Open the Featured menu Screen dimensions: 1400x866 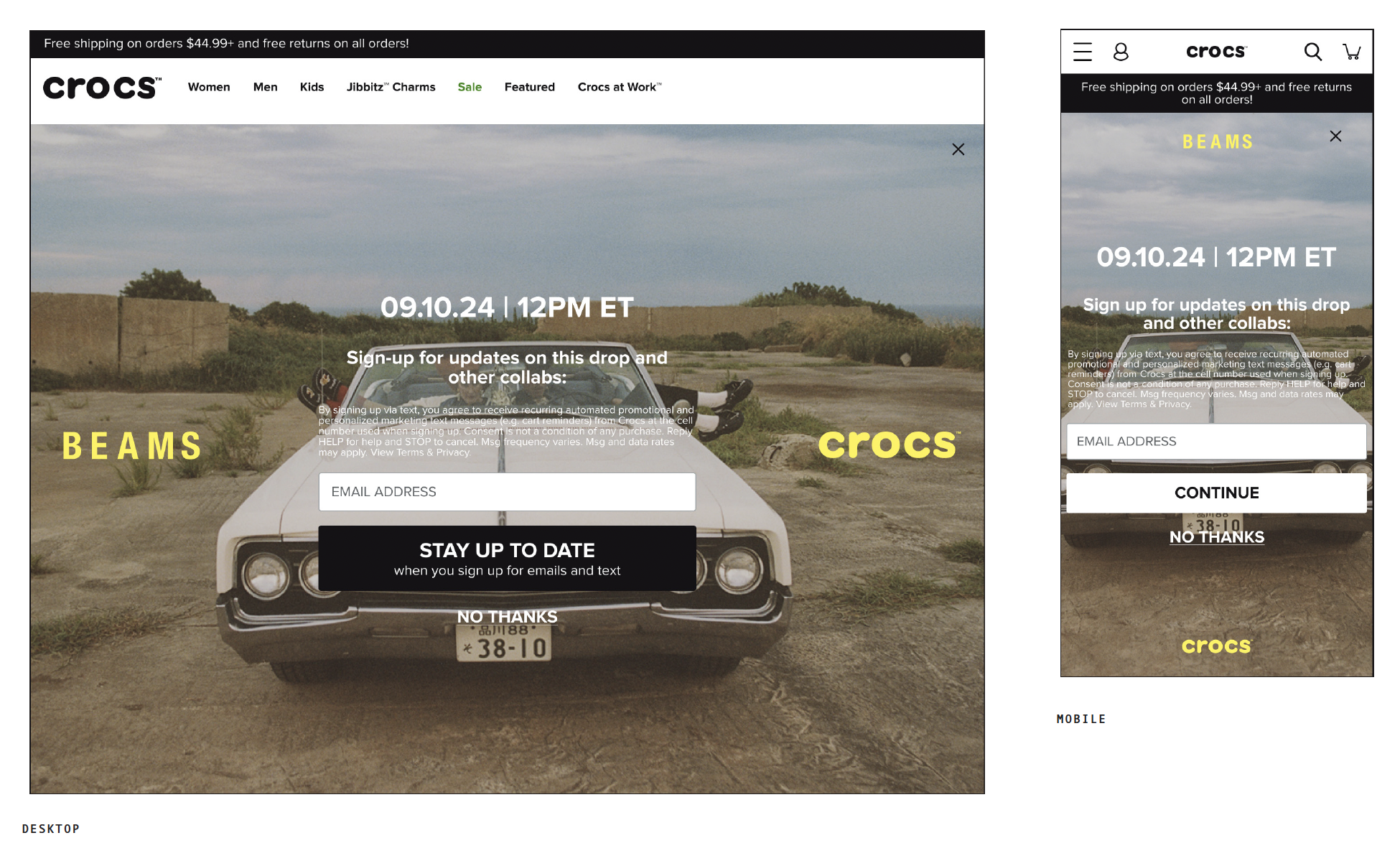click(x=529, y=87)
